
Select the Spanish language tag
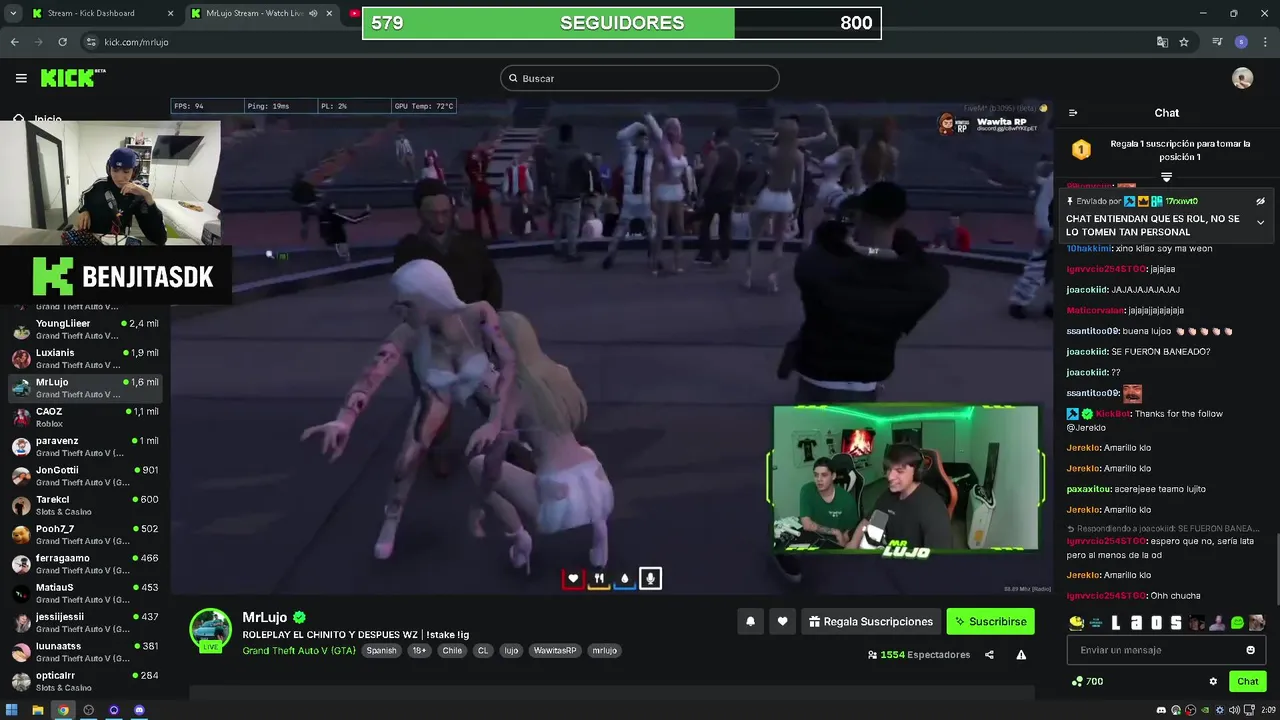pos(381,650)
